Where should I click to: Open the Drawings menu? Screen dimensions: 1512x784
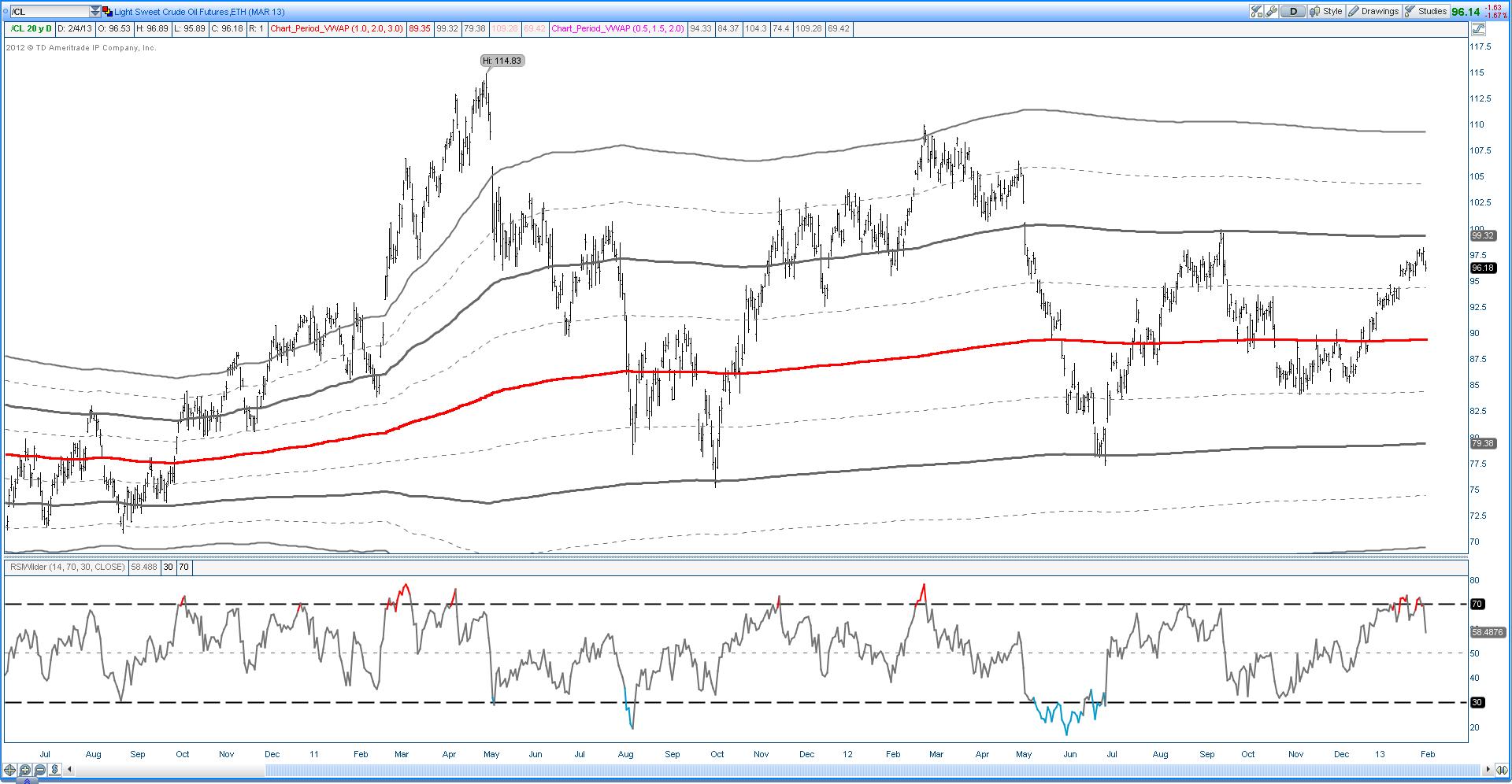tap(1373, 11)
